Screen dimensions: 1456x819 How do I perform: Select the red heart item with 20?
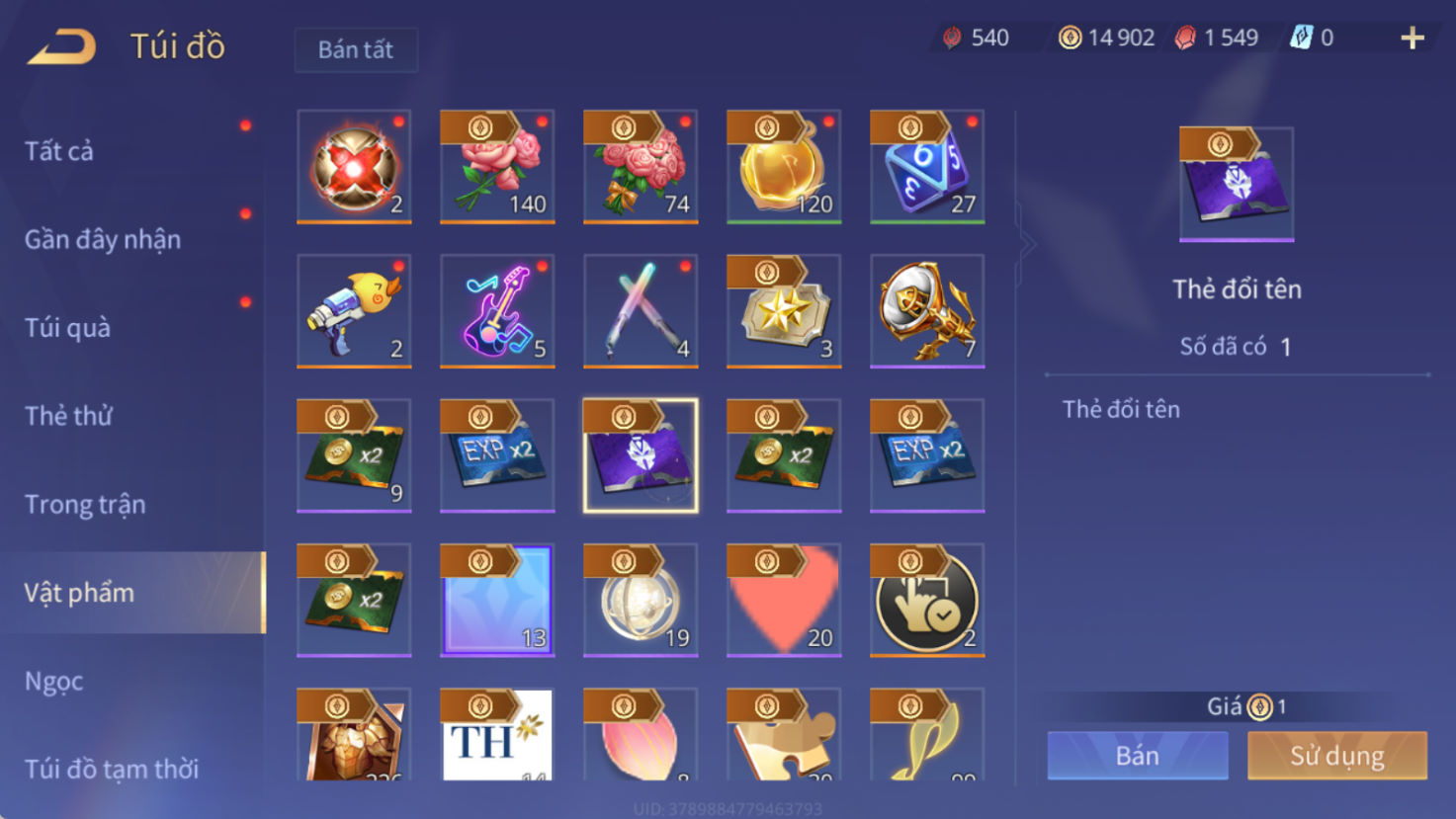[784, 600]
